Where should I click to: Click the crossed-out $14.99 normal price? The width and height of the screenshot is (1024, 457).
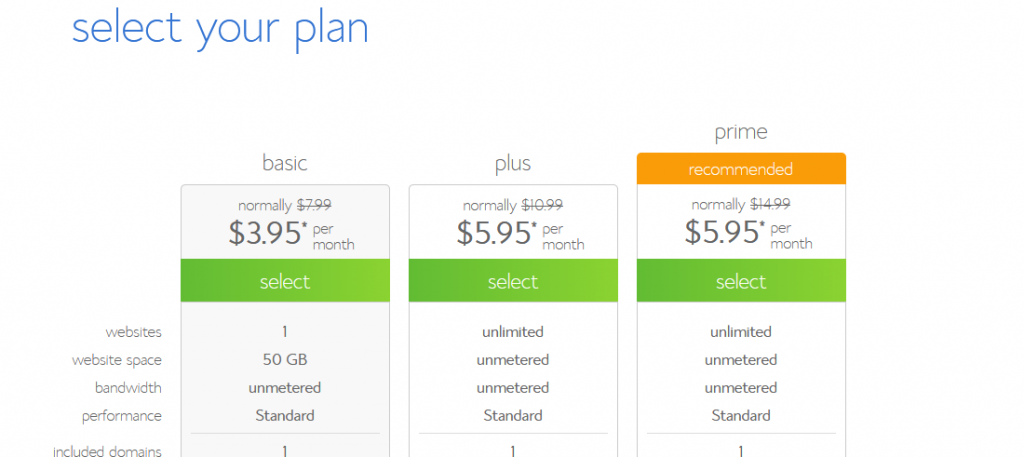(x=770, y=205)
